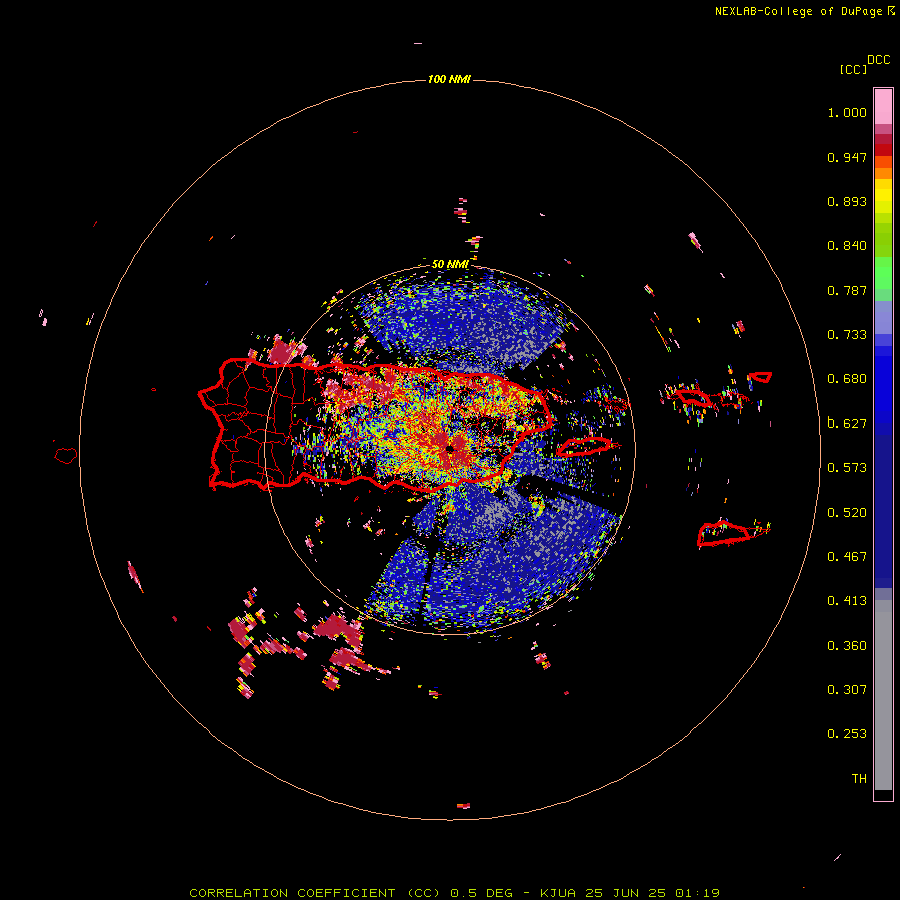
Task: Pick the light pink swatch atop colorbar
Action: coord(883,106)
